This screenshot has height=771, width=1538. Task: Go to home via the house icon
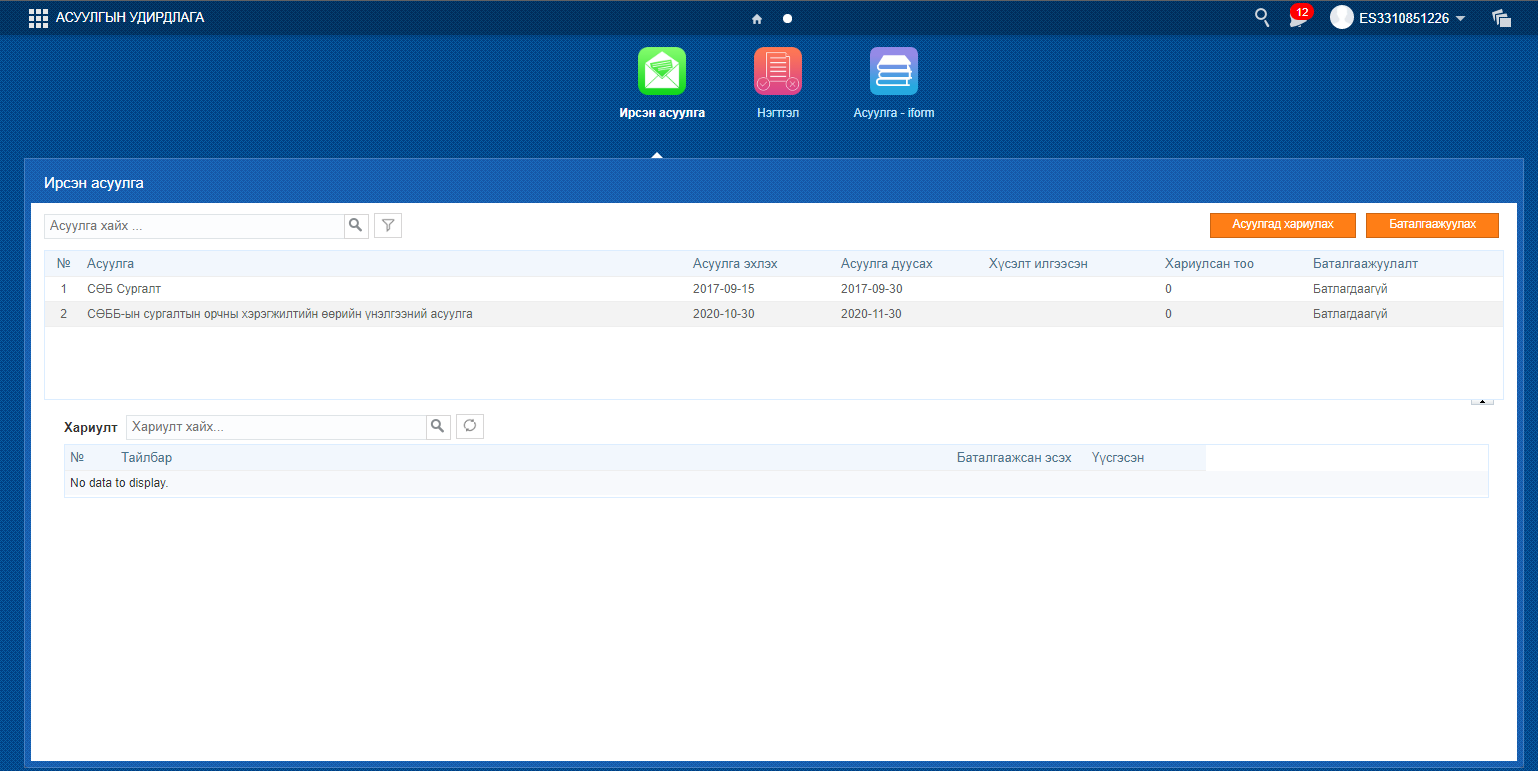coord(757,18)
